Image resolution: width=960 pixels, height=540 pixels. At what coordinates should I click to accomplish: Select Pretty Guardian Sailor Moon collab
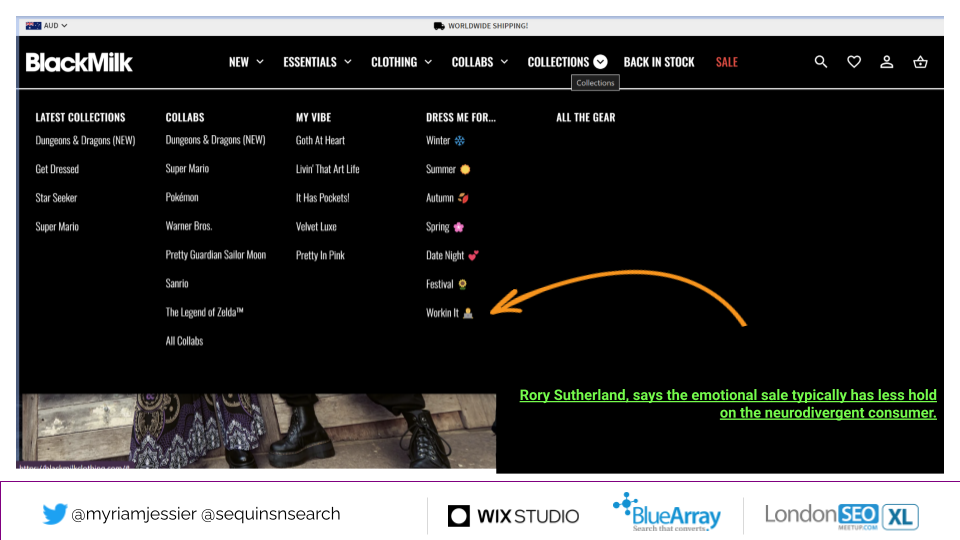tap(215, 255)
